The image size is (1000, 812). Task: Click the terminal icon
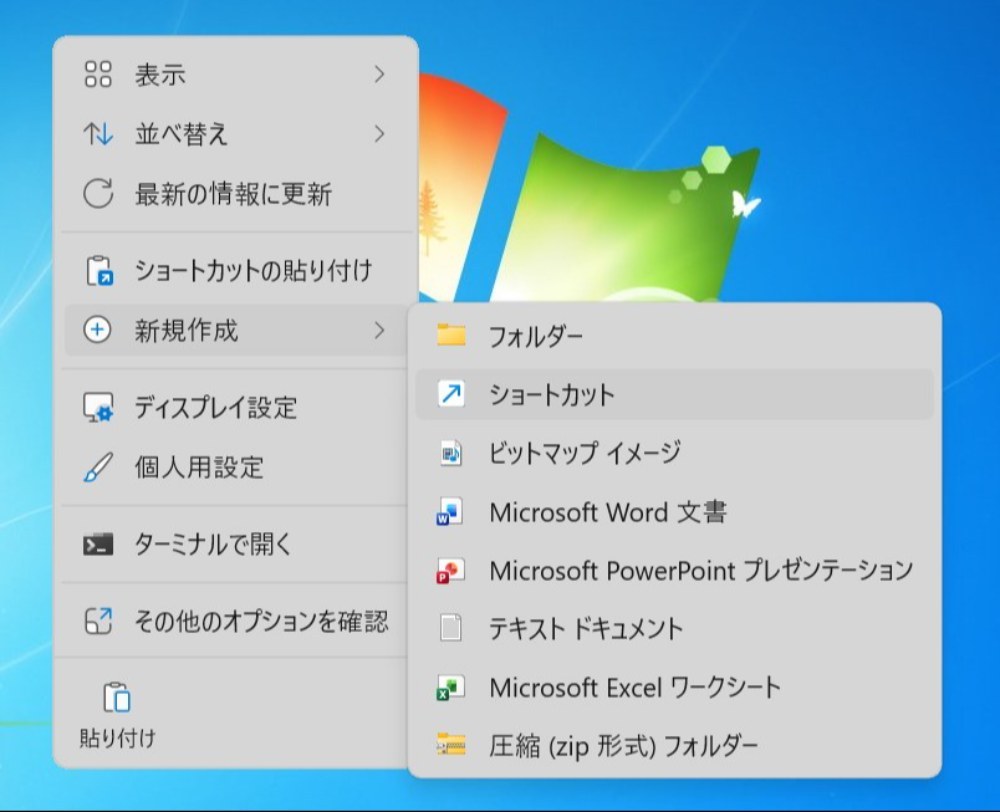point(98,544)
